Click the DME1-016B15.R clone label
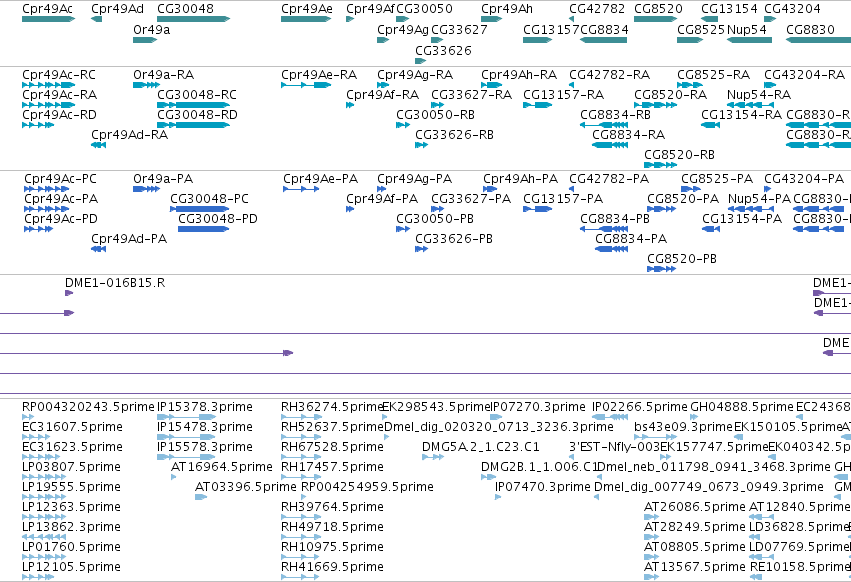This screenshot has height=582, width=851. pyautogui.click(x=115, y=283)
